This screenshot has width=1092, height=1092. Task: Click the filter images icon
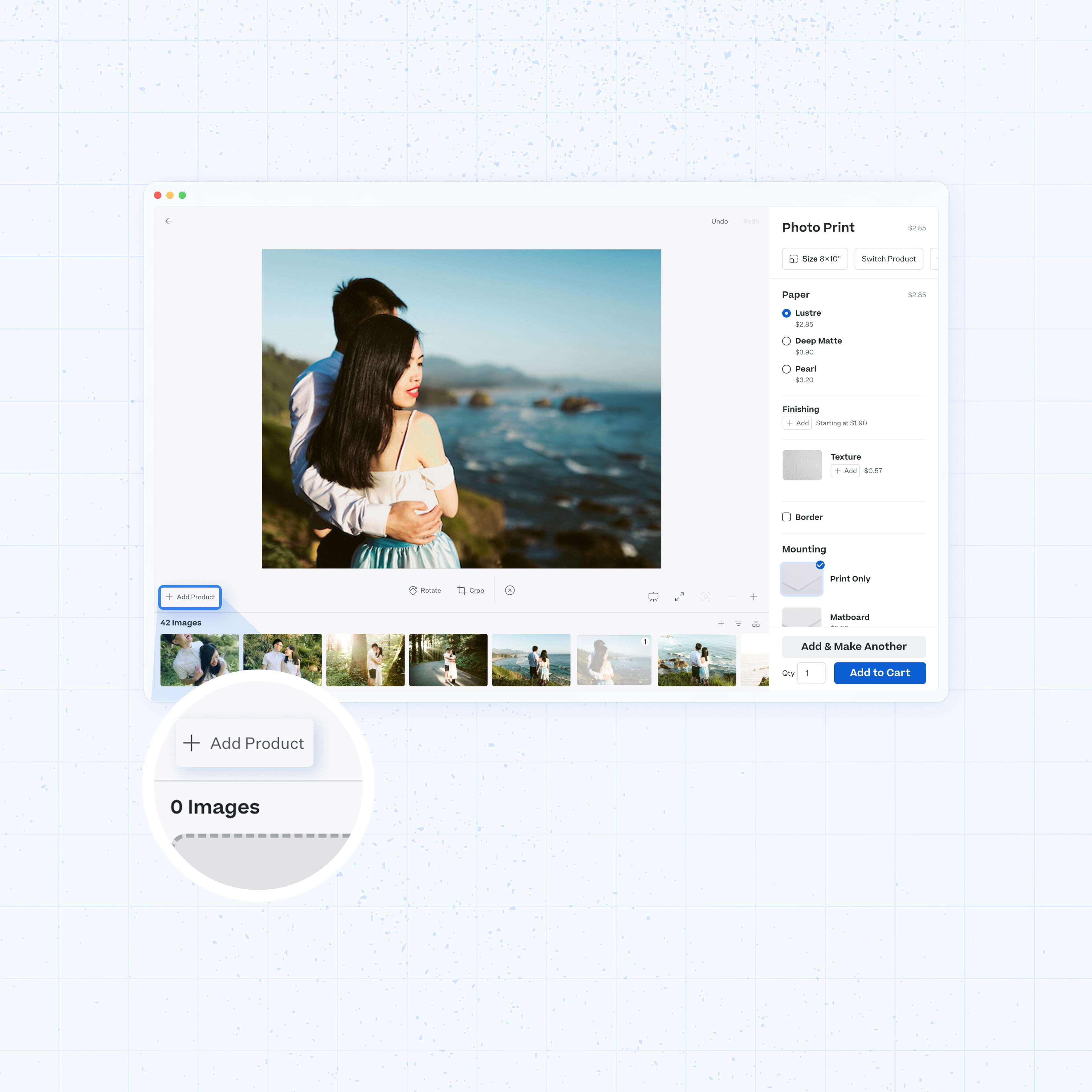click(x=738, y=623)
